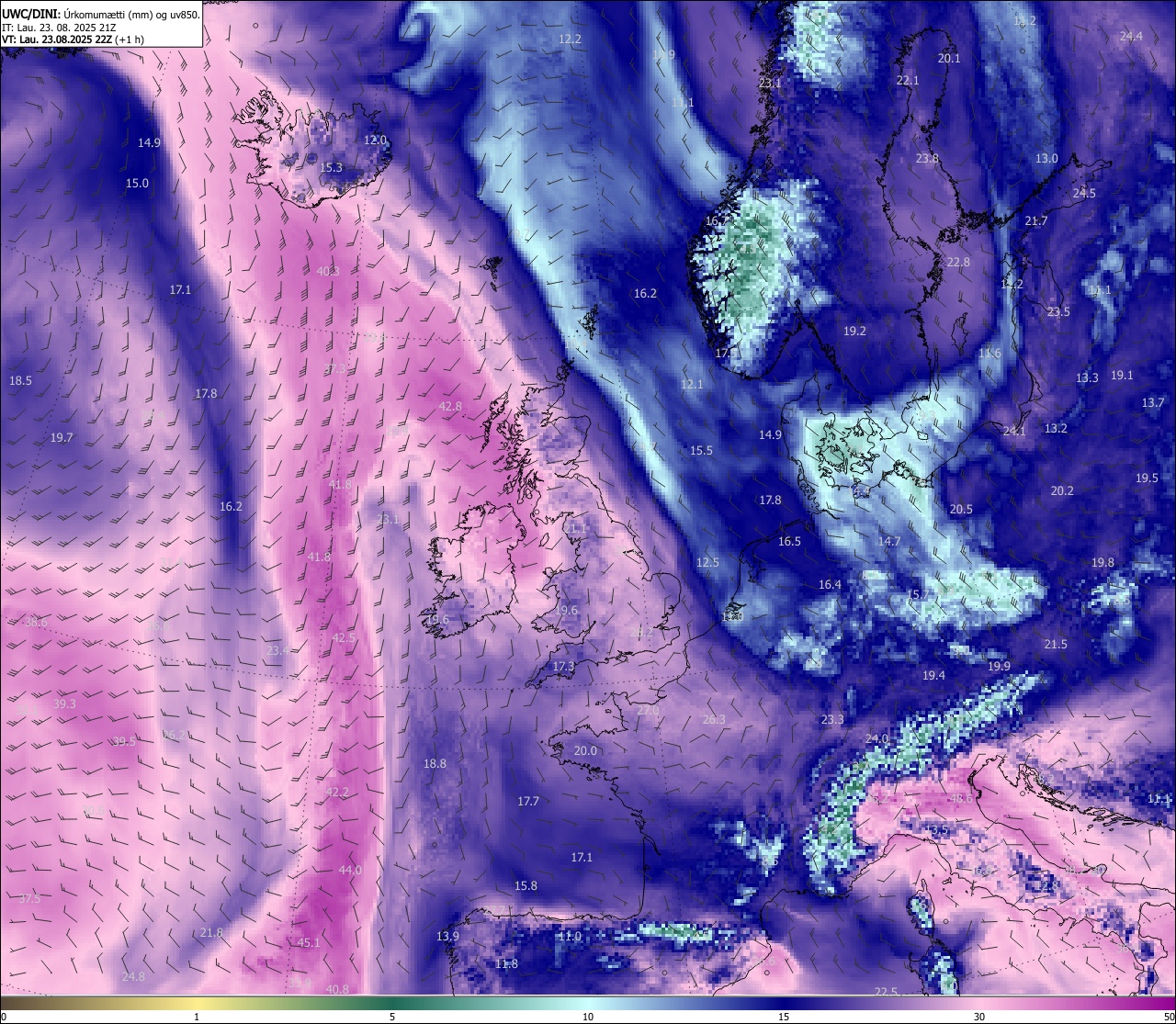Select the 18.8 value label
Viewport: 1176px width, 1024px height.
pyautogui.click(x=435, y=763)
